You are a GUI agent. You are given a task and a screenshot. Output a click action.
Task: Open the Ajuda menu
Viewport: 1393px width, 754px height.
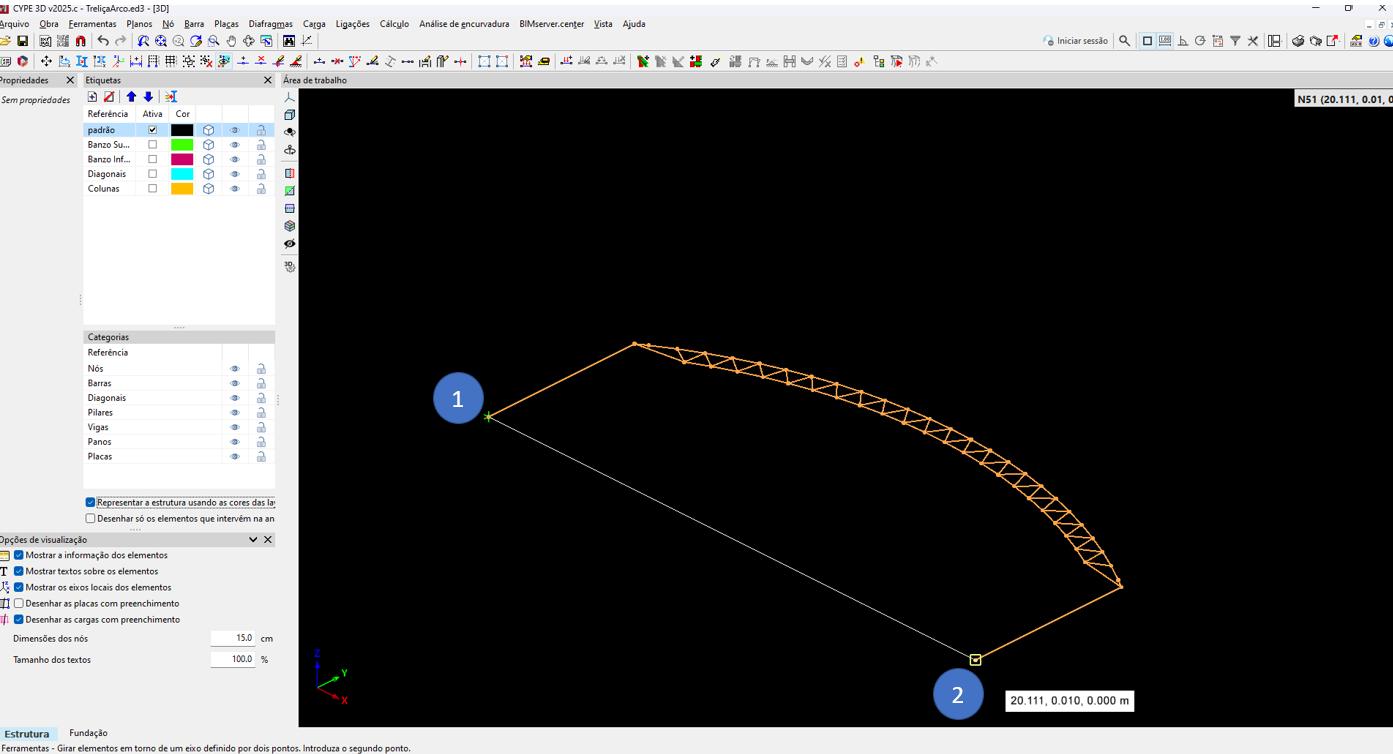[634, 24]
